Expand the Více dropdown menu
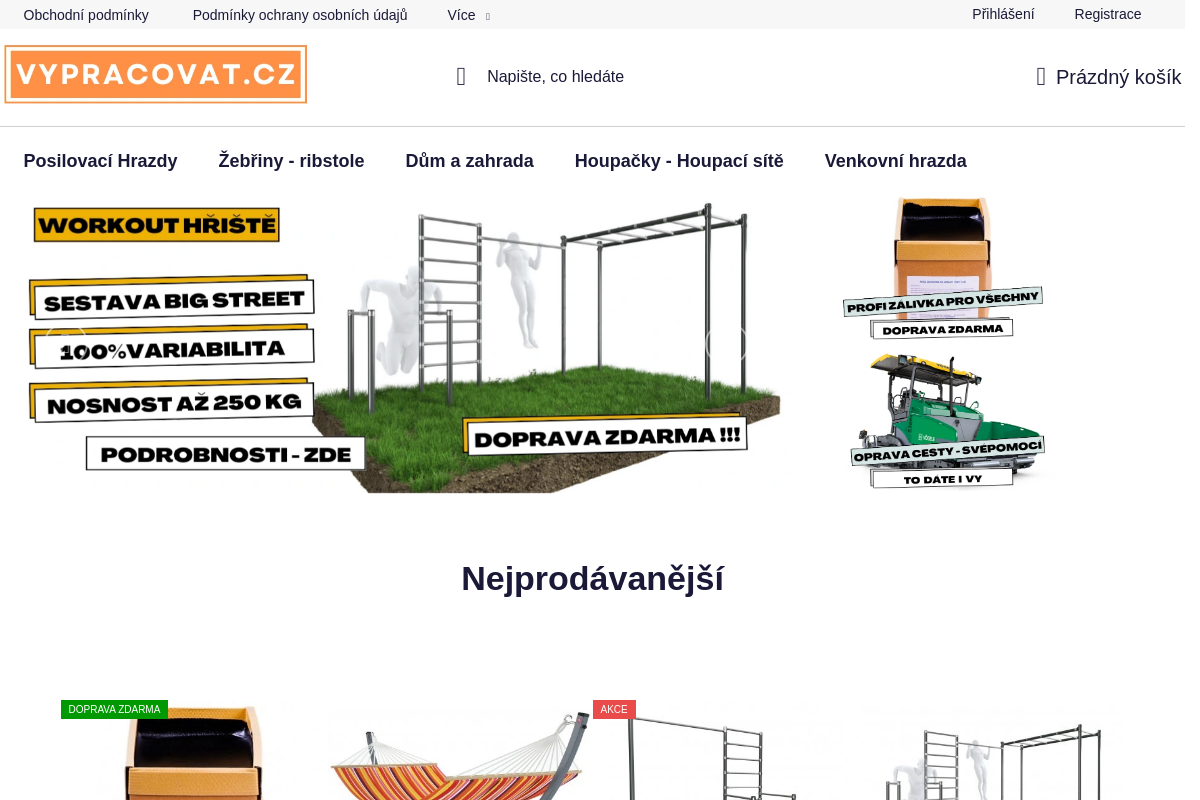 [x=467, y=15]
